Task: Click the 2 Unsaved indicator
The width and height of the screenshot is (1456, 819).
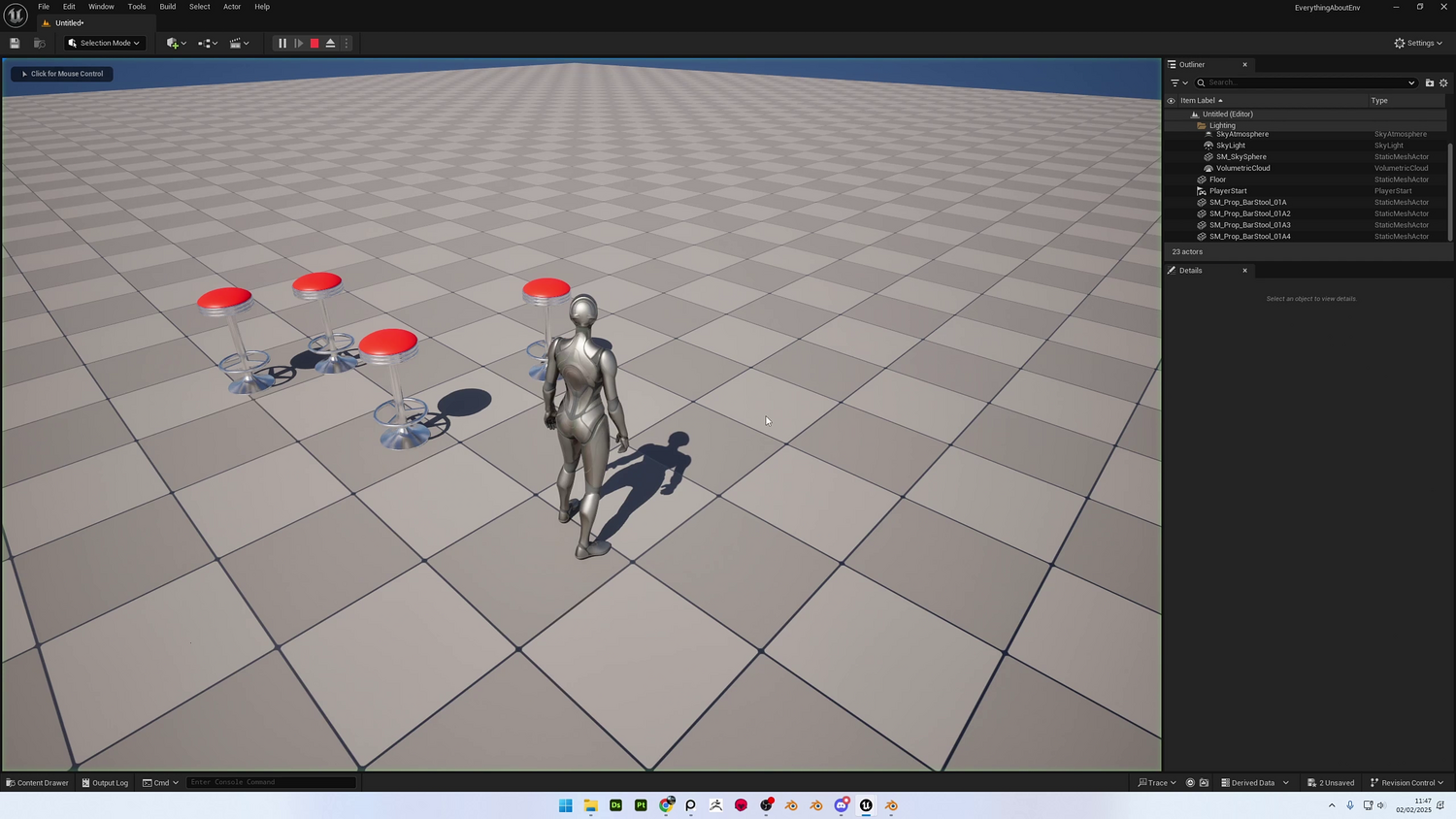Action: 1331,783
